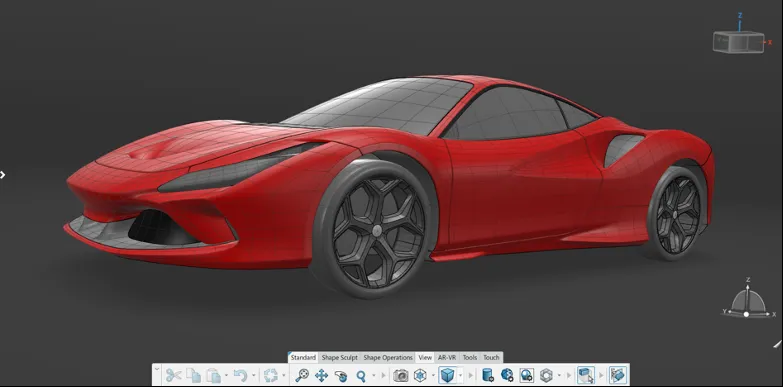Open the Tools tab
Screen dimensions: 783x387
tap(470, 358)
